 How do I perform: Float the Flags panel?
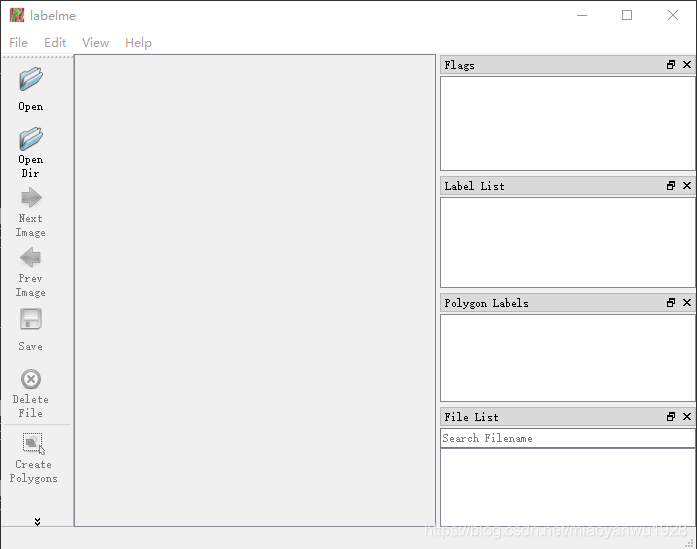tap(671, 65)
